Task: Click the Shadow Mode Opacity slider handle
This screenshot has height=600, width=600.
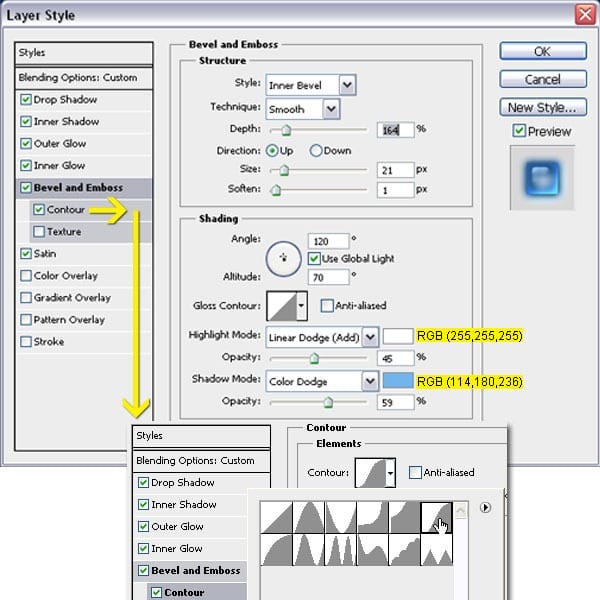Action: point(328,402)
